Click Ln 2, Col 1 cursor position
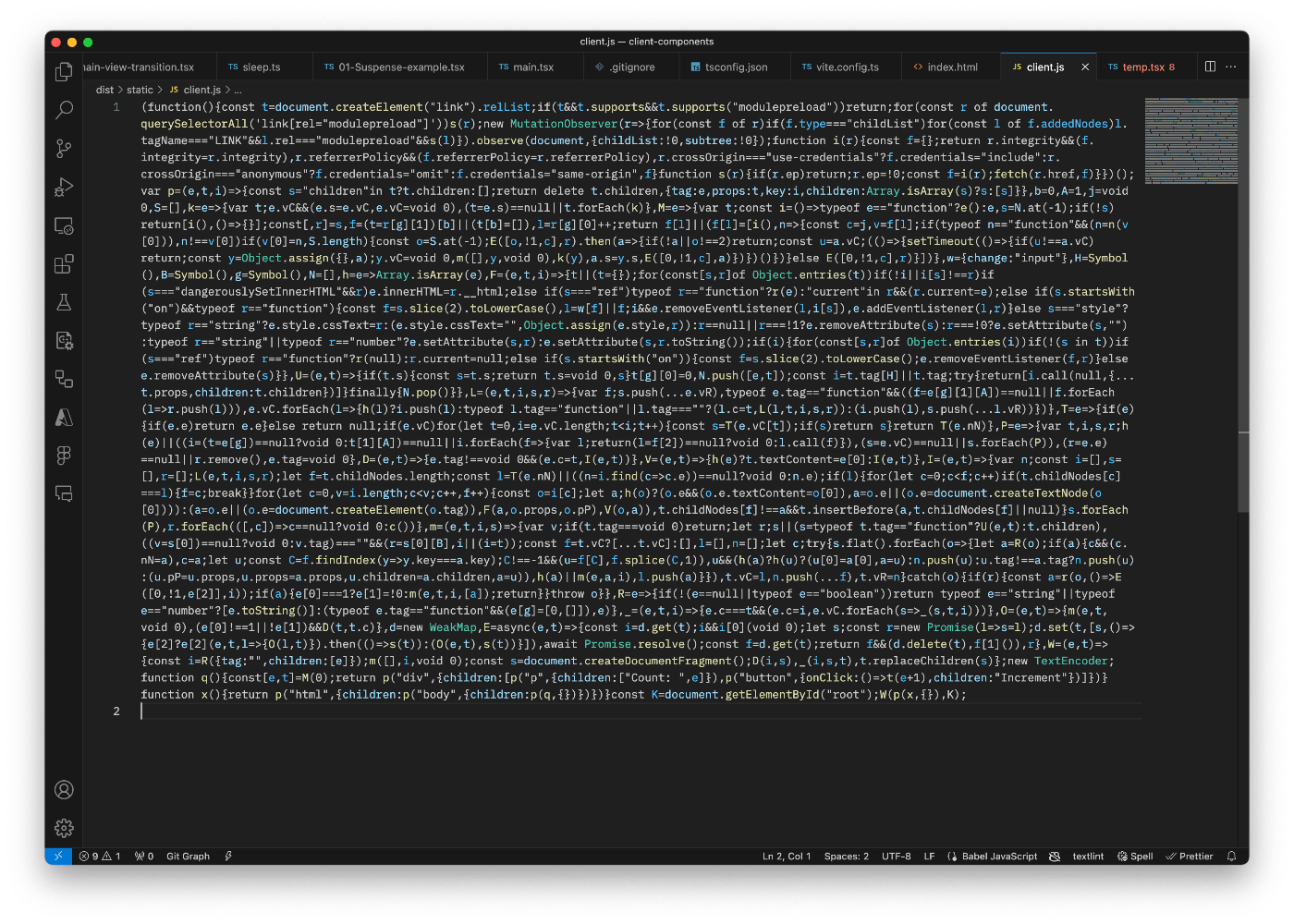 (x=787, y=857)
